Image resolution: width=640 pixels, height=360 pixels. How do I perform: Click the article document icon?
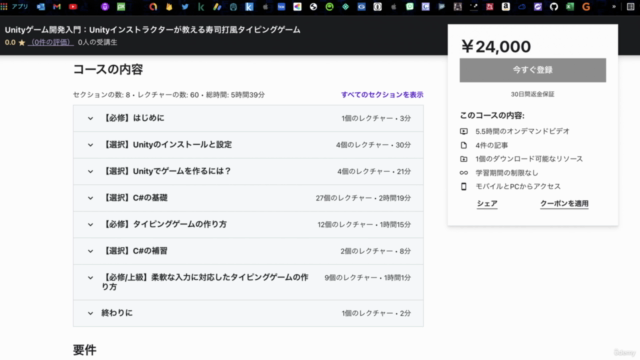pyautogui.click(x=464, y=145)
